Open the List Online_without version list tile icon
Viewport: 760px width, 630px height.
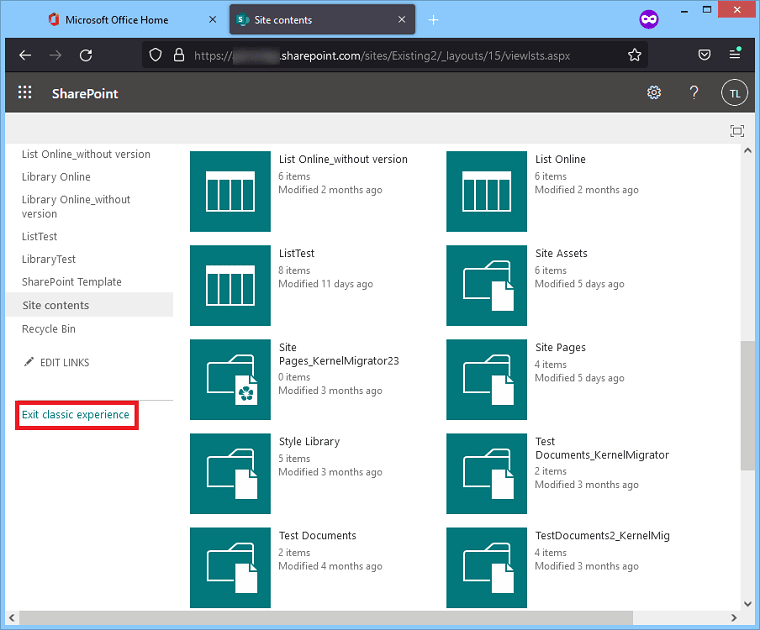pyautogui.click(x=230, y=191)
